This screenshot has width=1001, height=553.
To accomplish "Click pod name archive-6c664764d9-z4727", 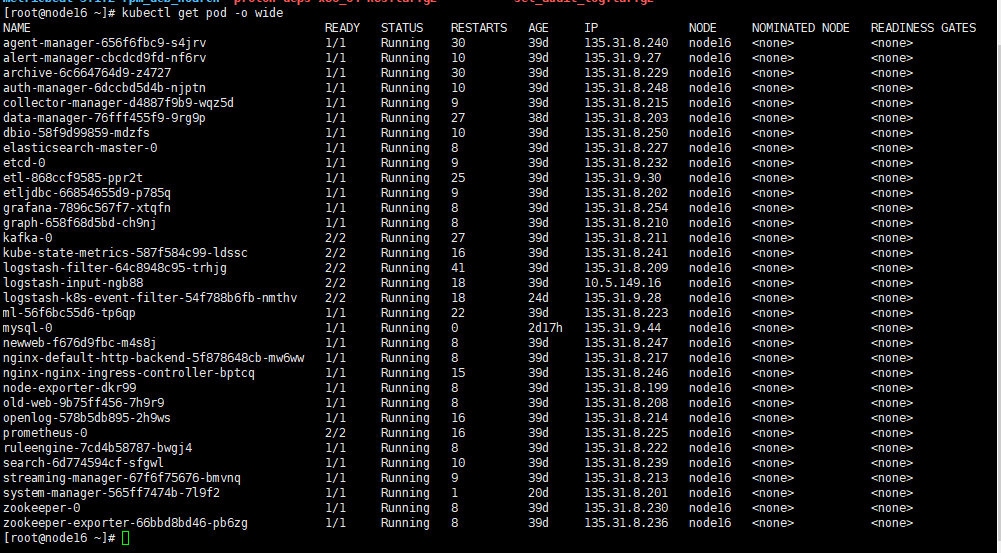I will pyautogui.click(x=87, y=73).
